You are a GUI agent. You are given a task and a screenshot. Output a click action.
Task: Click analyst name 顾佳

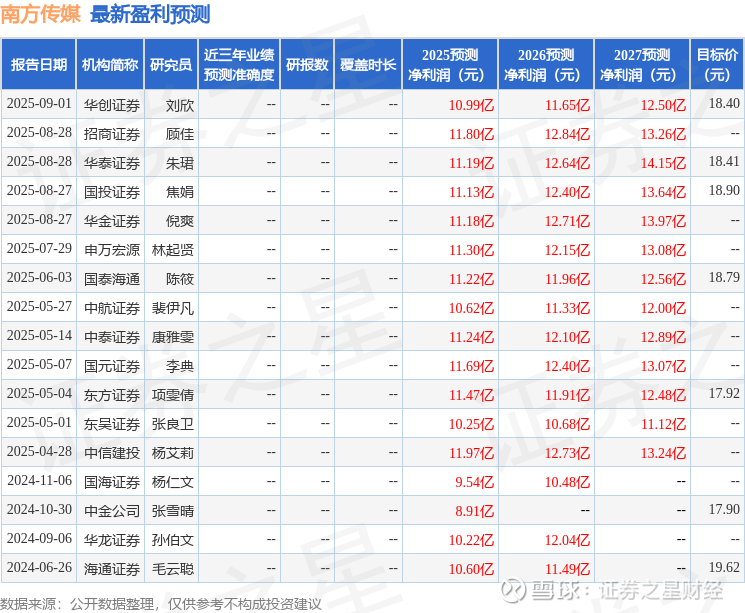click(x=180, y=134)
